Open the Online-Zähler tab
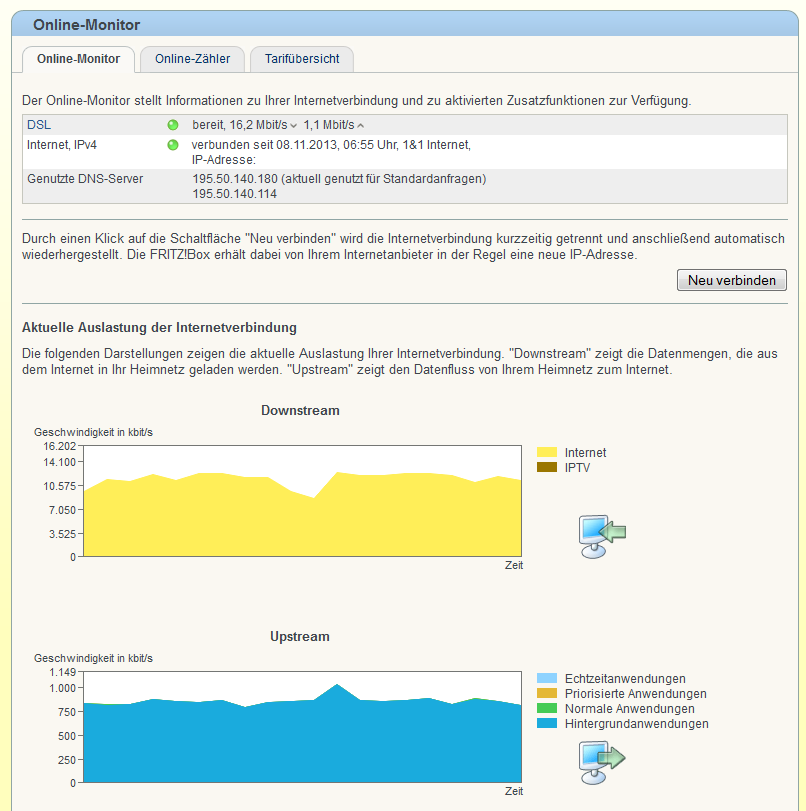806x811 pixels. point(192,59)
